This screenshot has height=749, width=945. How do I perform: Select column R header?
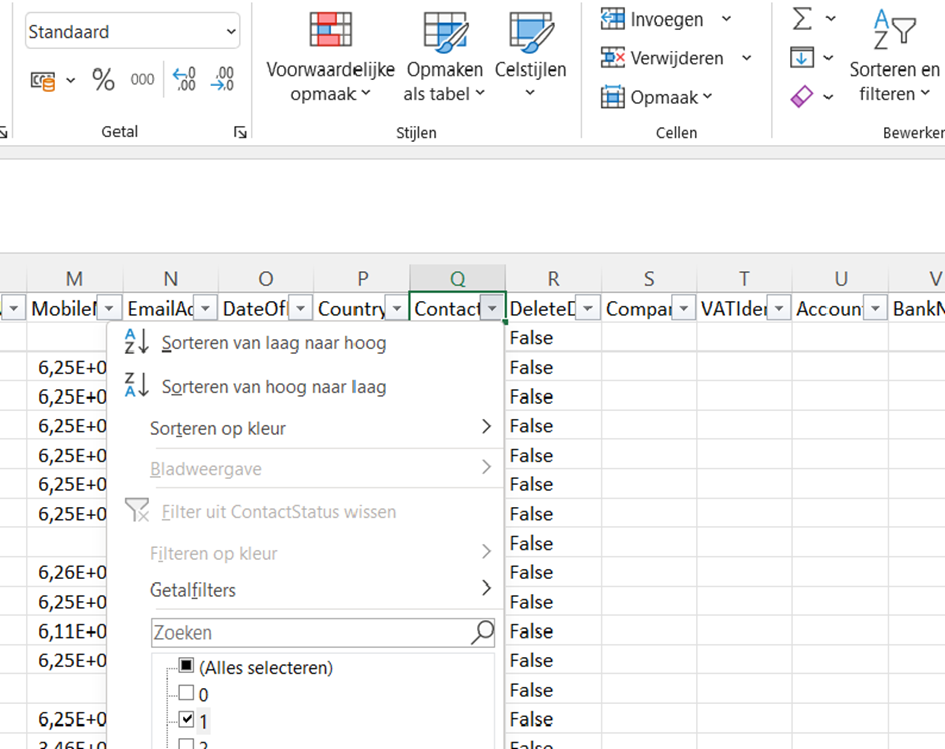(x=553, y=278)
